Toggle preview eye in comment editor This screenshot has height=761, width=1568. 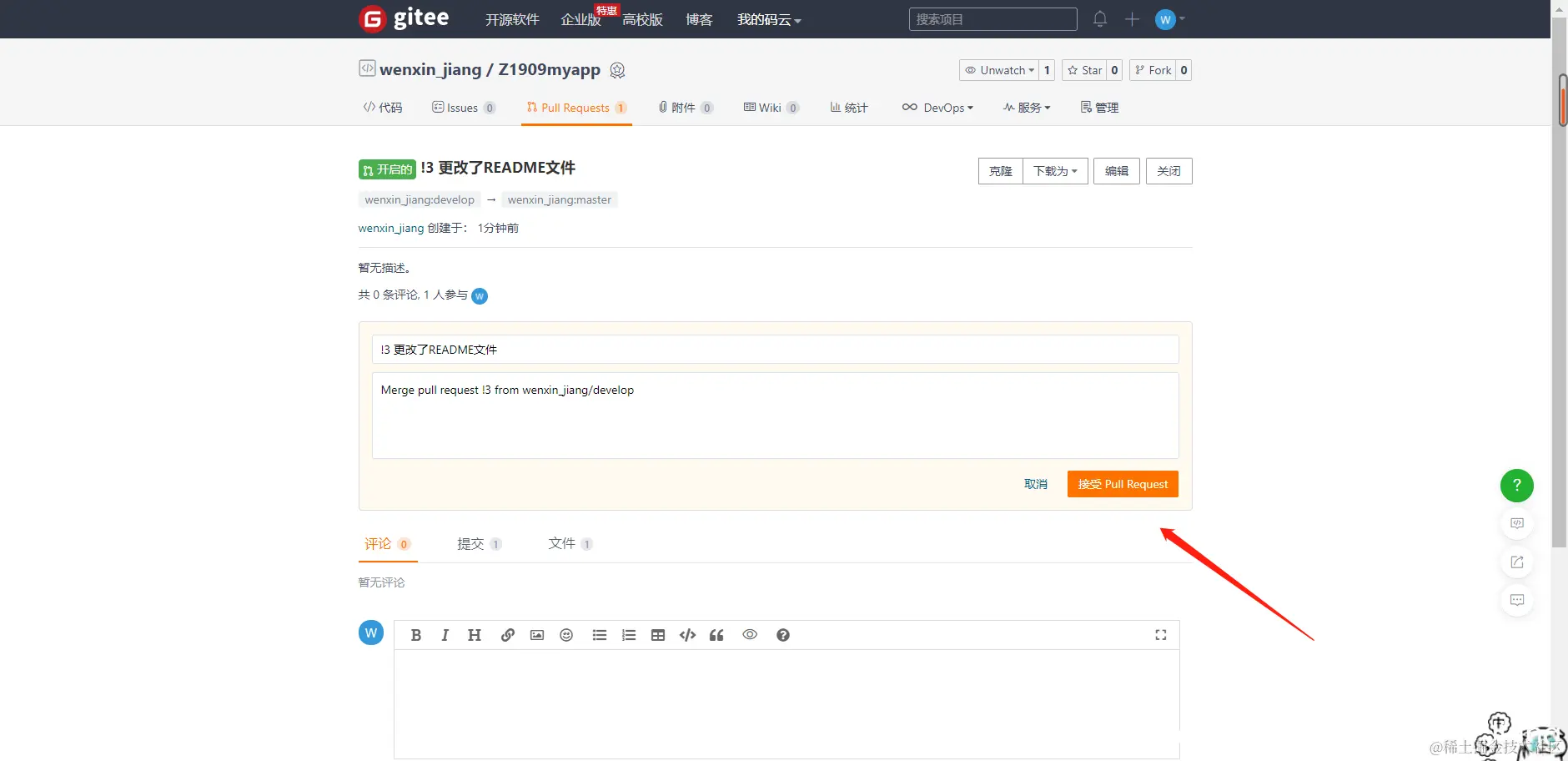[750, 634]
